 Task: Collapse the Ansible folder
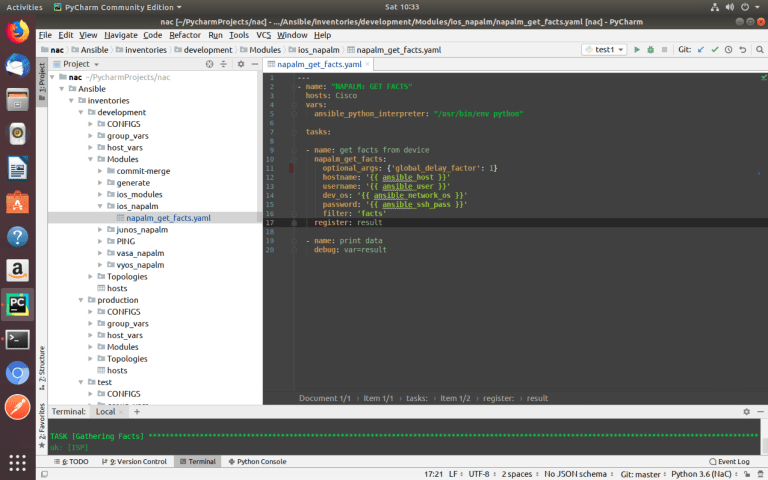pyautogui.click(x=62, y=89)
